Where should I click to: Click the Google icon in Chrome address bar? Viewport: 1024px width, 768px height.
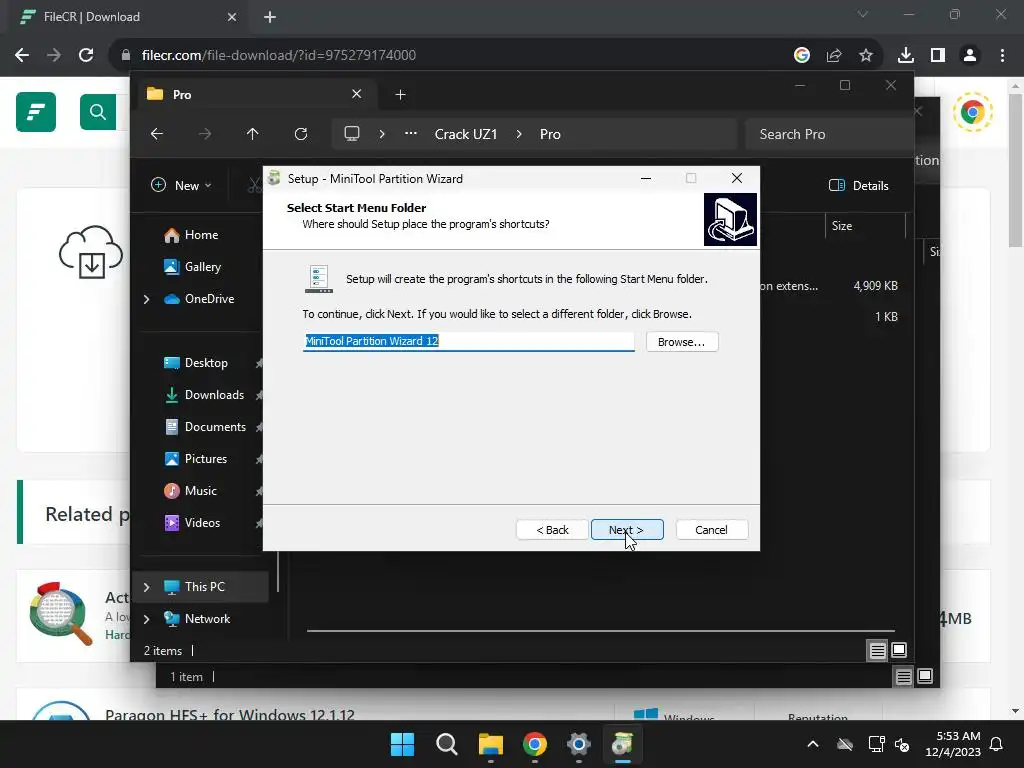click(x=802, y=55)
